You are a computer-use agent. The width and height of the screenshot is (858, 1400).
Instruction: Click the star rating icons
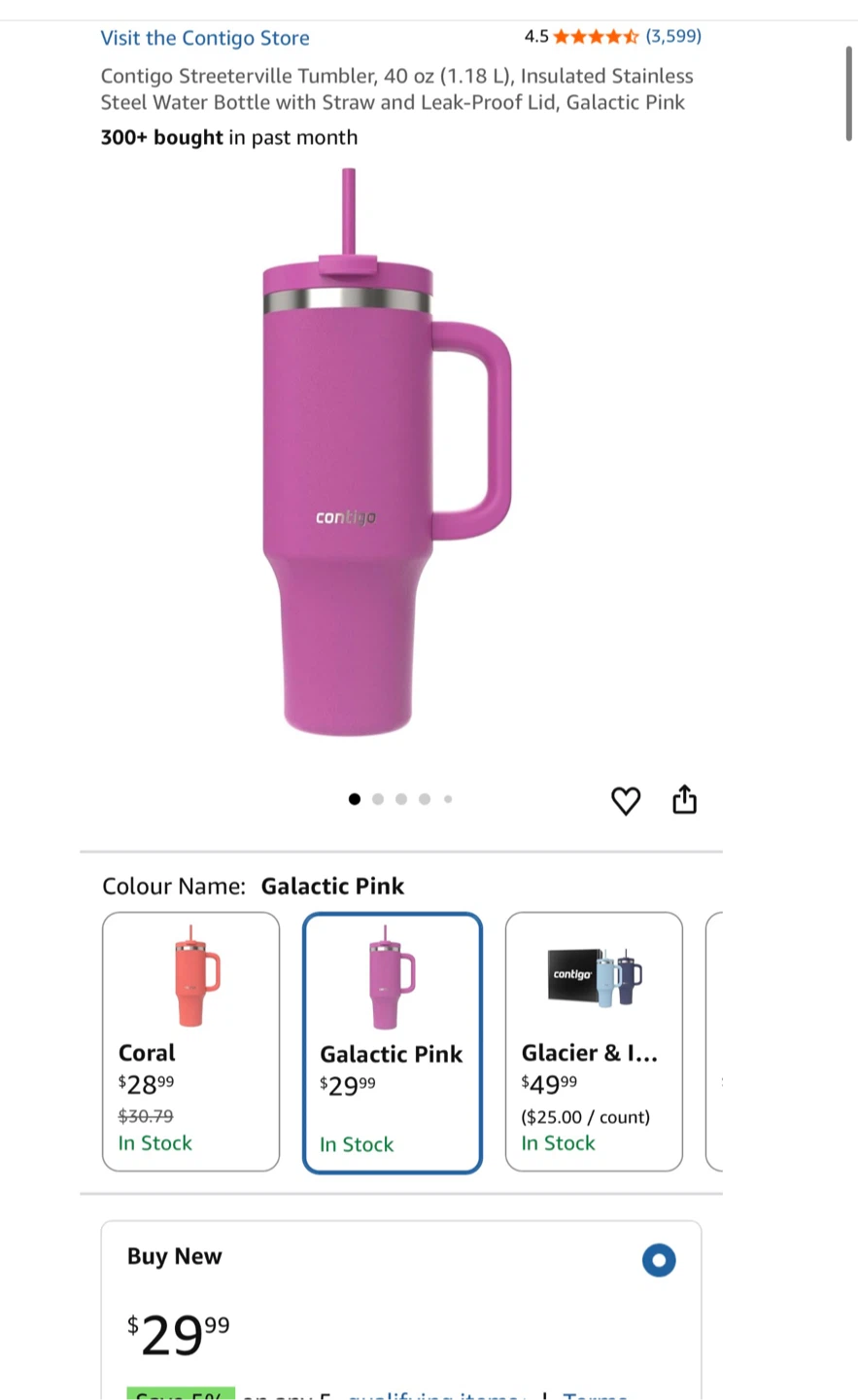coord(597,37)
